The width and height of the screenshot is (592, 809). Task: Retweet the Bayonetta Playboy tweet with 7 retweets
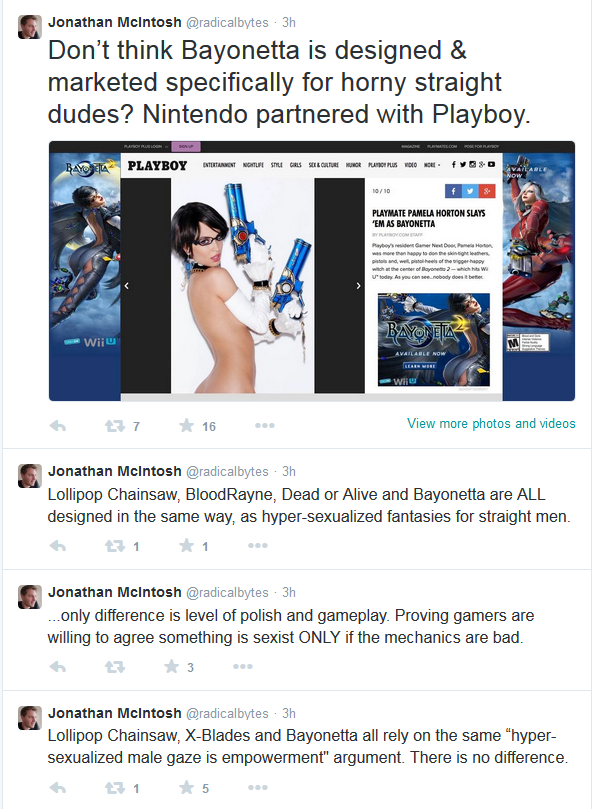click(115, 426)
